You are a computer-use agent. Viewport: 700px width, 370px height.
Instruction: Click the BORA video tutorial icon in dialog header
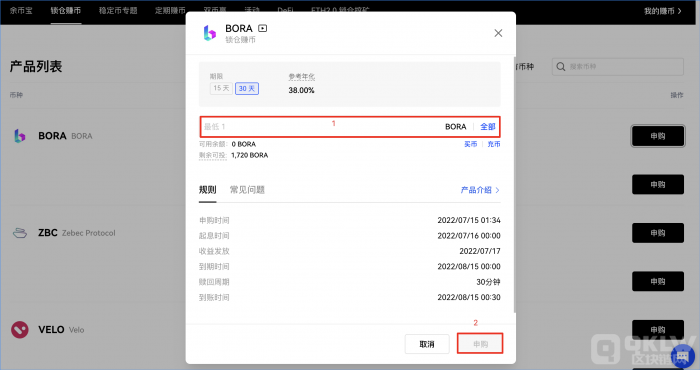262,28
